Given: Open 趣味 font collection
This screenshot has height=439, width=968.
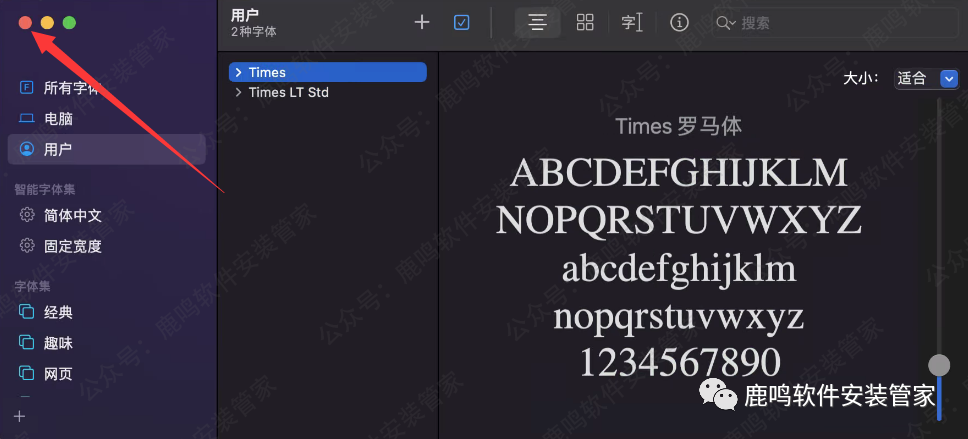Looking at the screenshot, I should 106,343.
